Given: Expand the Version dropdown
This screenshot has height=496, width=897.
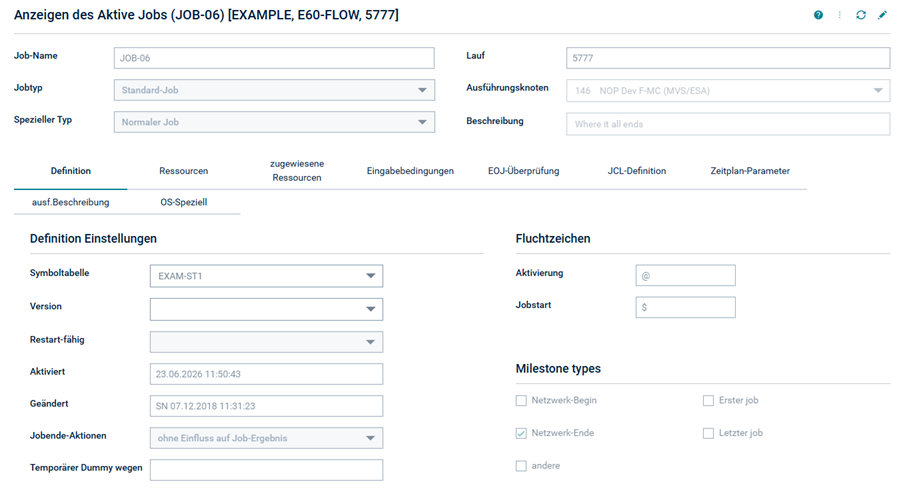Looking at the screenshot, I should 266,309.
